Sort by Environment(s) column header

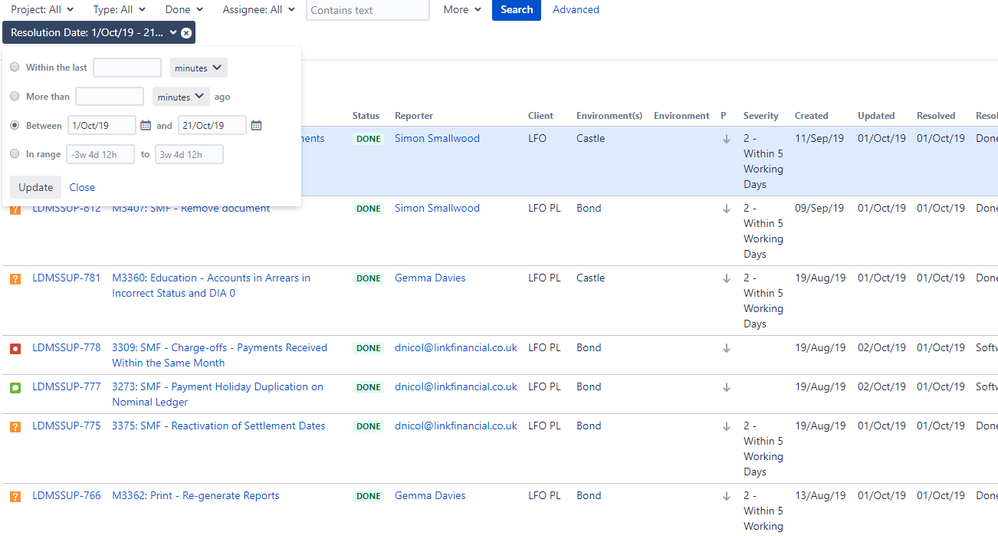(x=609, y=116)
